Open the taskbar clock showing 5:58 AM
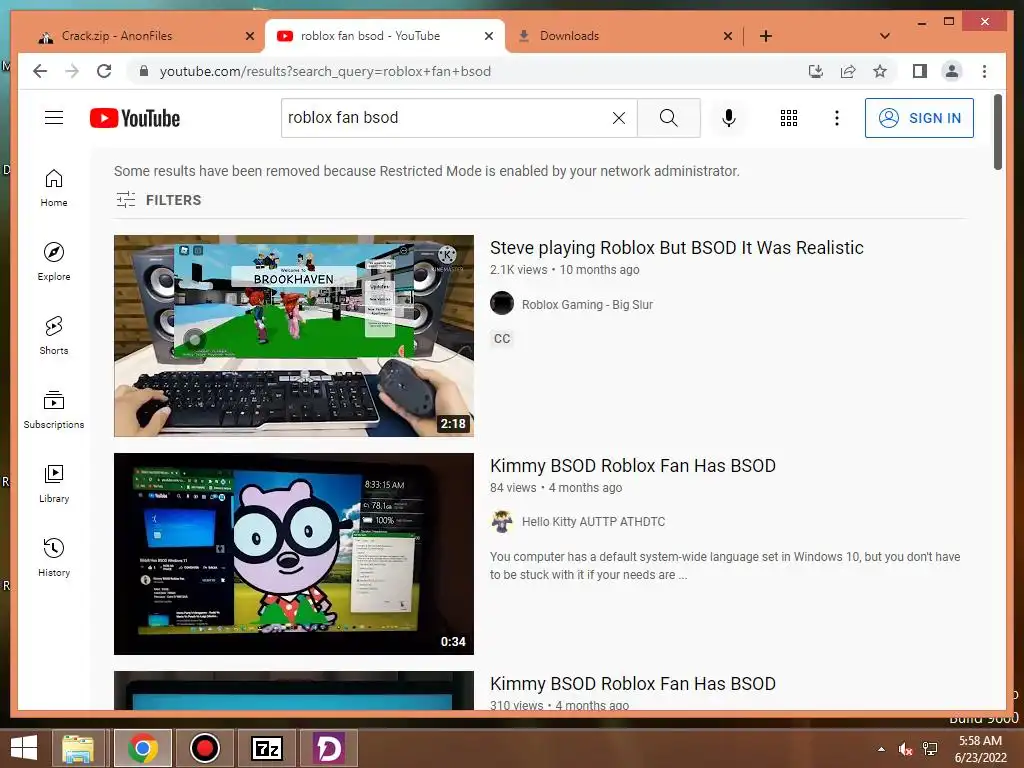Image resolution: width=1024 pixels, height=768 pixels. [x=981, y=749]
